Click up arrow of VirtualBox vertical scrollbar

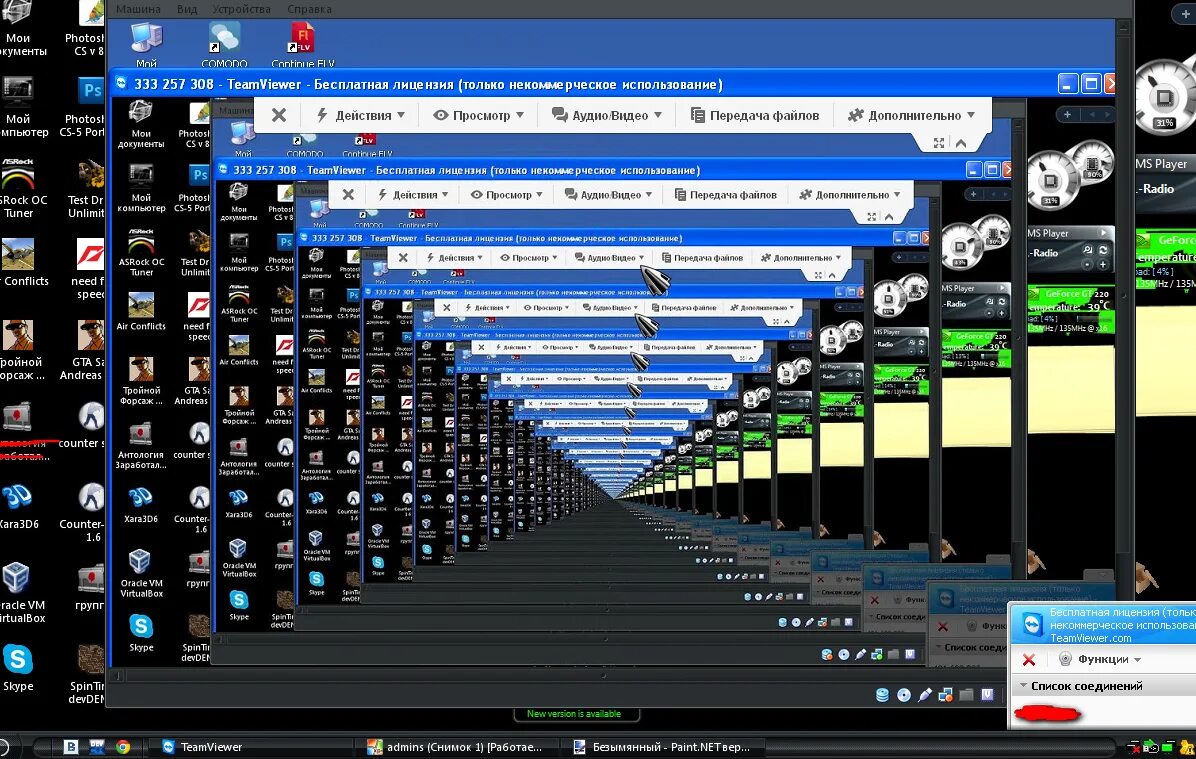[x=1123, y=27]
